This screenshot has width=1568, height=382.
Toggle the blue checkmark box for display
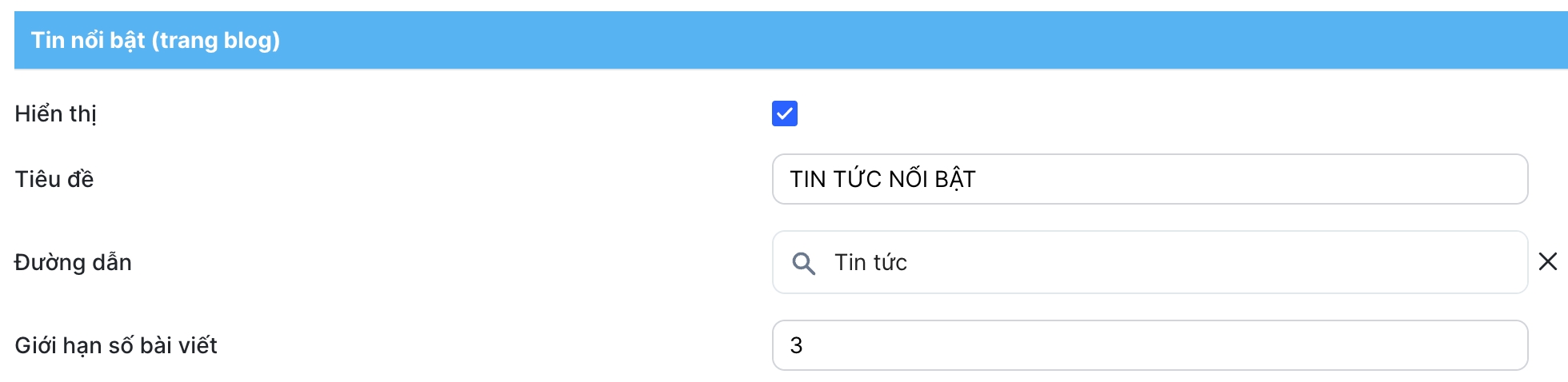[784, 113]
